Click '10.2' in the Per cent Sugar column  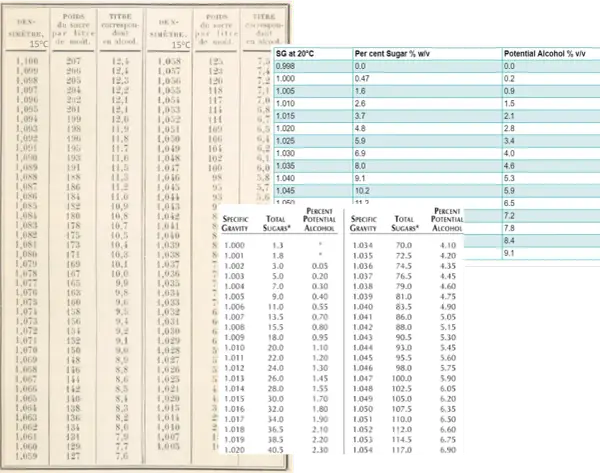[x=362, y=191]
